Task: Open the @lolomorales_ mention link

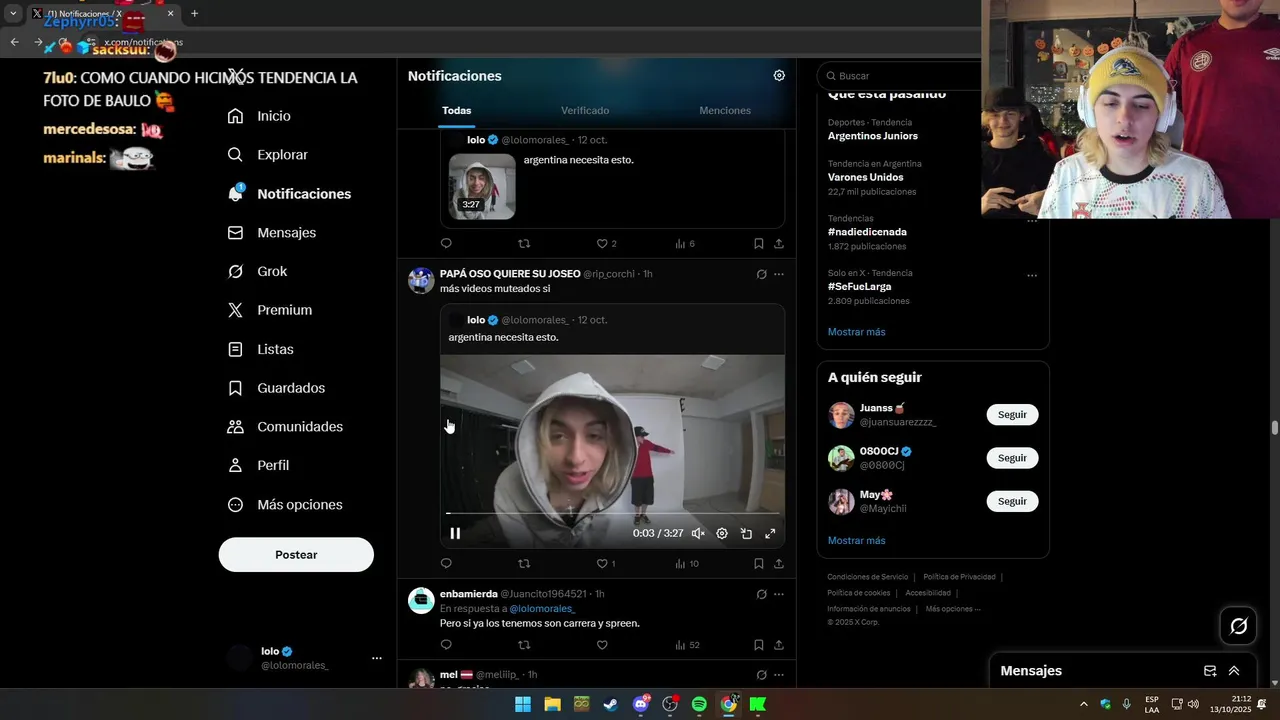Action: coord(542,608)
